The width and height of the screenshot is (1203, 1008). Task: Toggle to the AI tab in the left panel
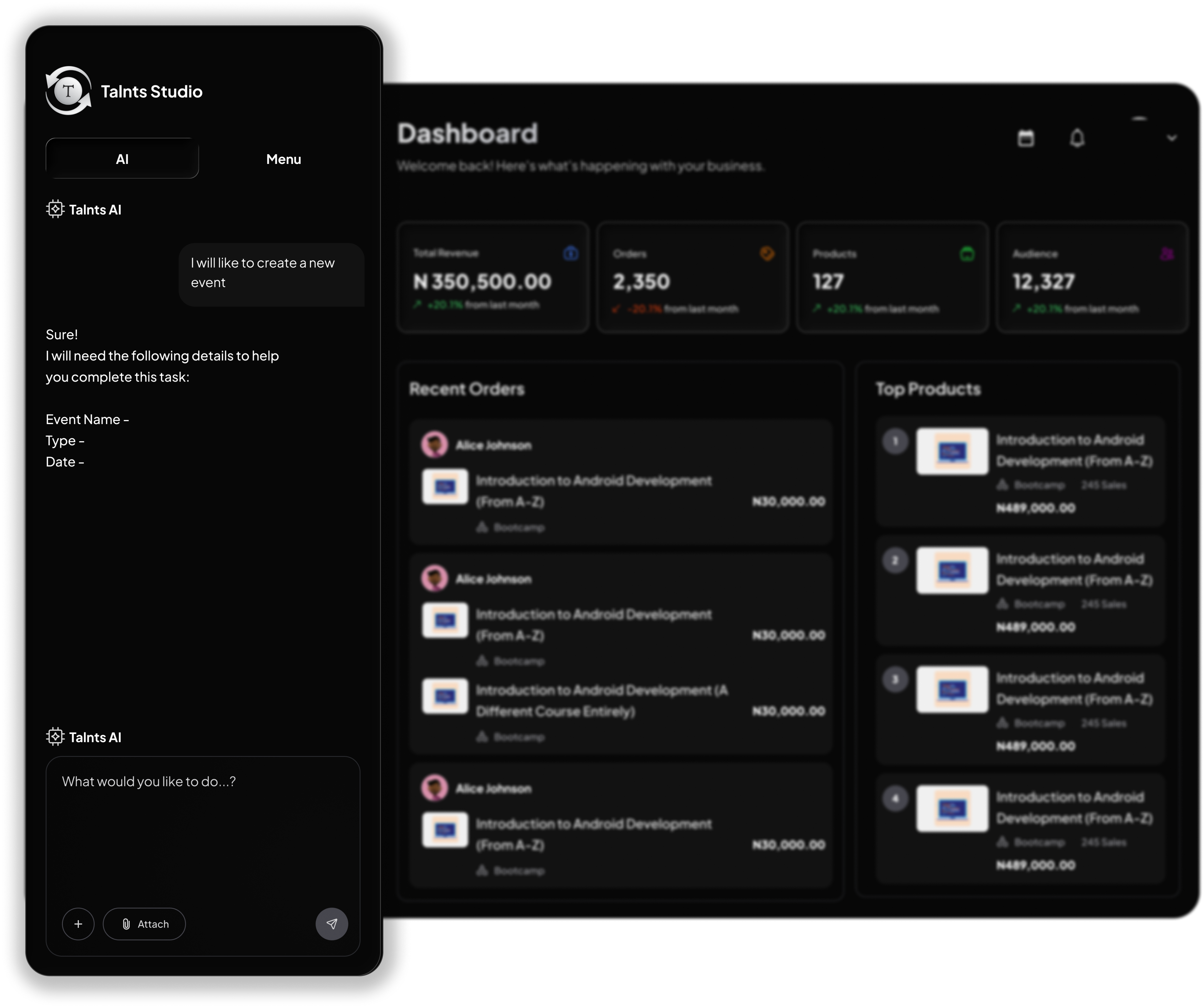coord(122,159)
